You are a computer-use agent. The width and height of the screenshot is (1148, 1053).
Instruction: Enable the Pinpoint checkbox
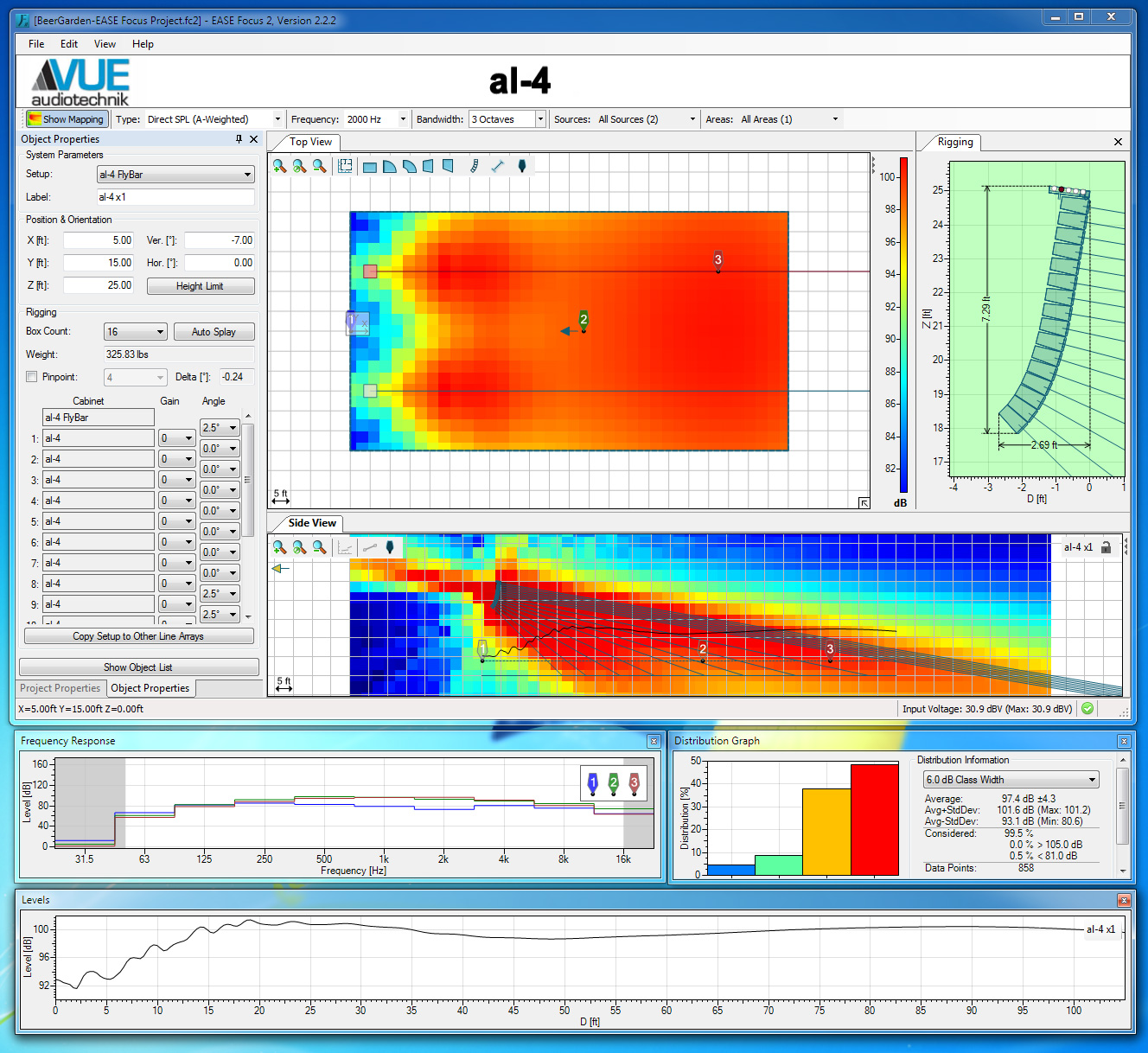tap(32, 377)
